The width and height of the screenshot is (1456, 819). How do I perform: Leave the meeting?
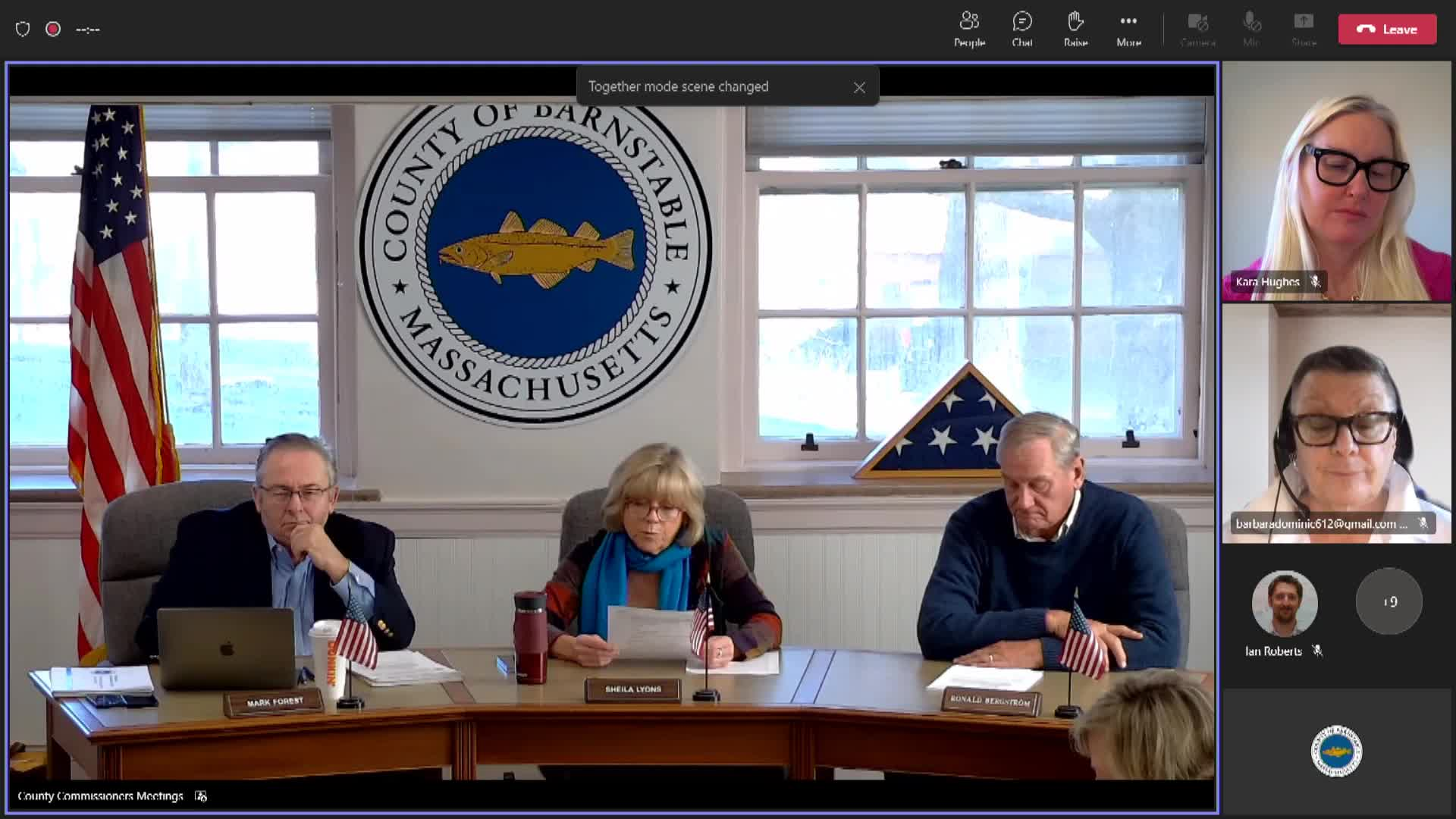point(1387,29)
